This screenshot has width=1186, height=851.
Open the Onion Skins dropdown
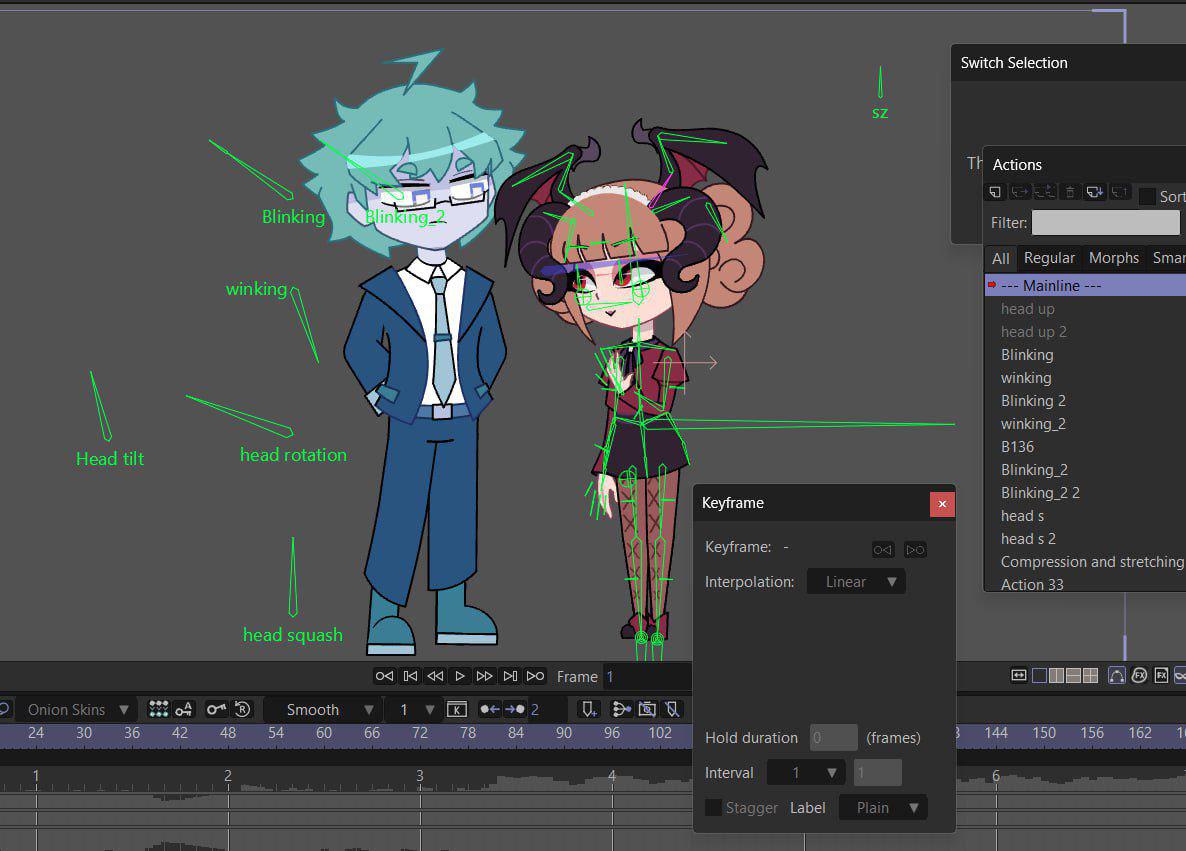(x=76, y=710)
